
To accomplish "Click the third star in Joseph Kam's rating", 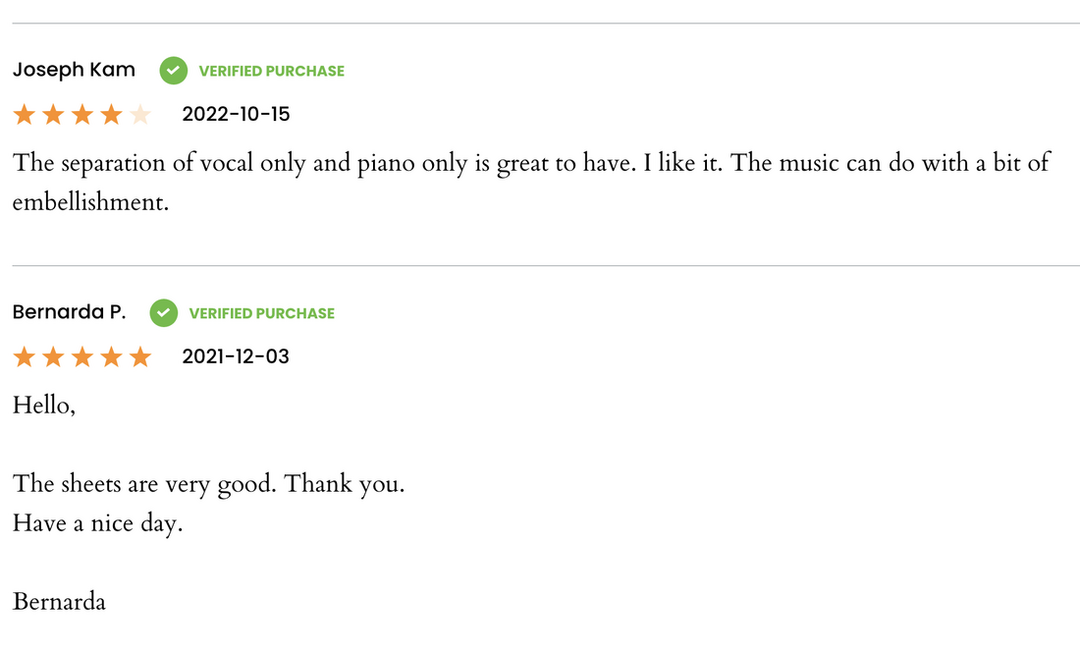I will tap(82, 115).
